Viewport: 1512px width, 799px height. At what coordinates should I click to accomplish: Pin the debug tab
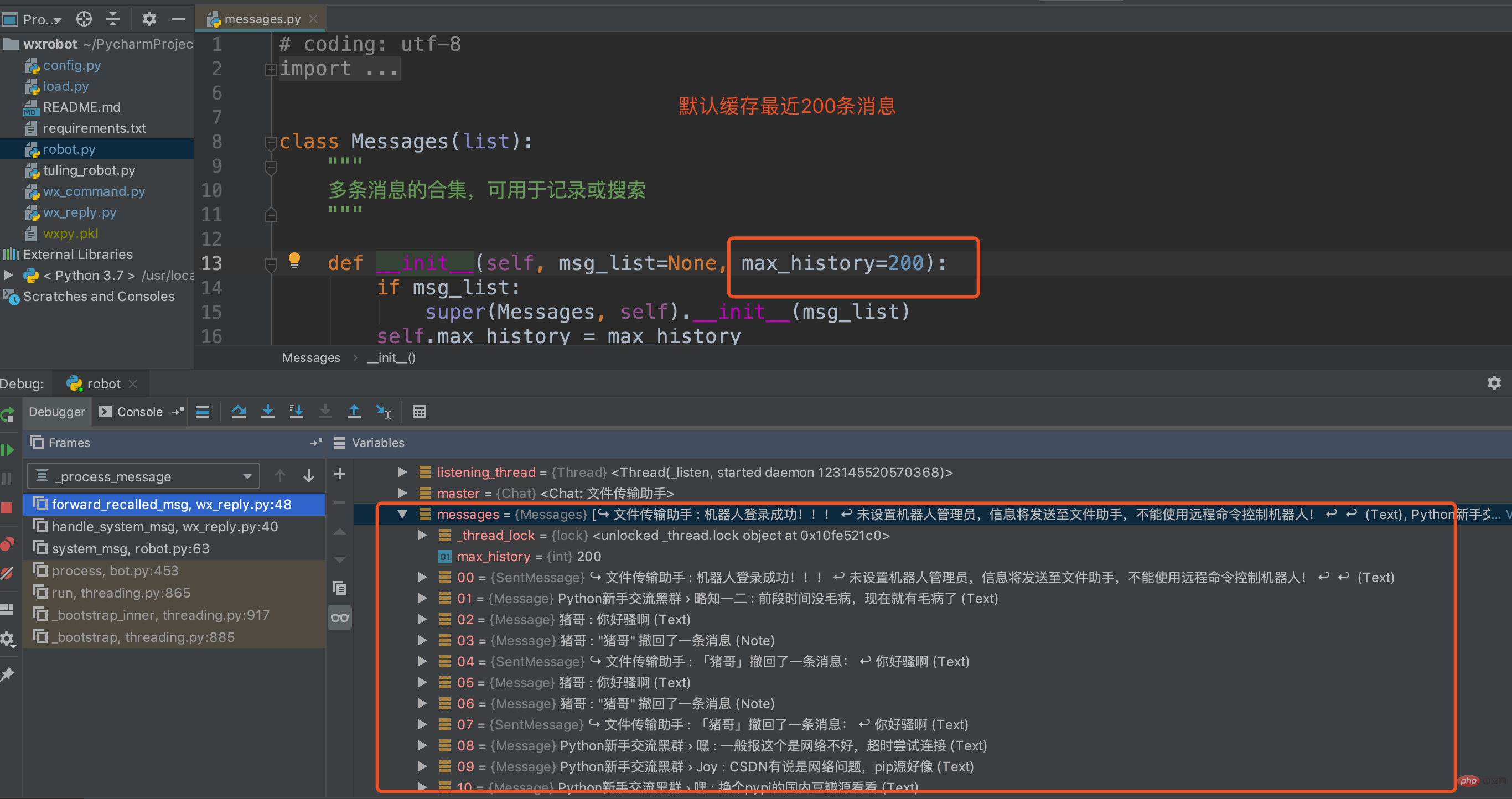7,675
